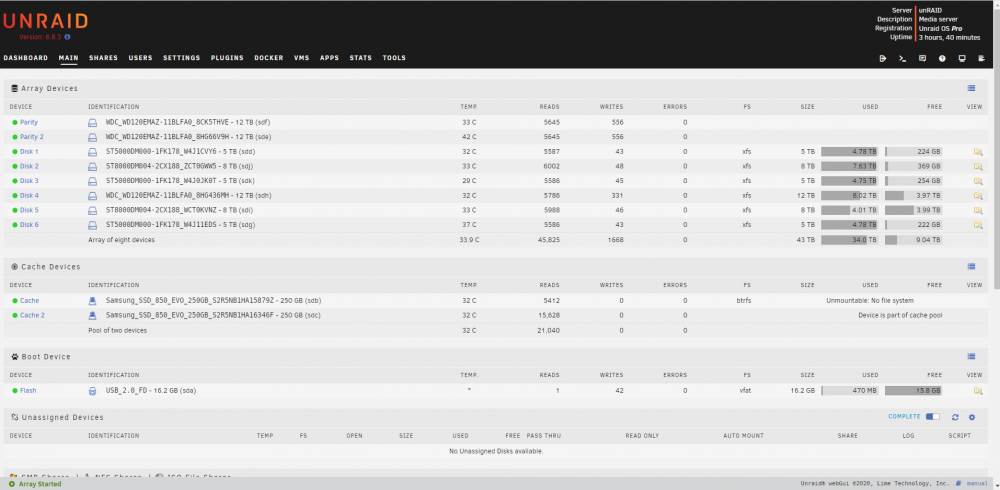Viewport: 1000px width, 490px height.
Task: Click the version info icon beside 6.8.3
Action: 68,37
